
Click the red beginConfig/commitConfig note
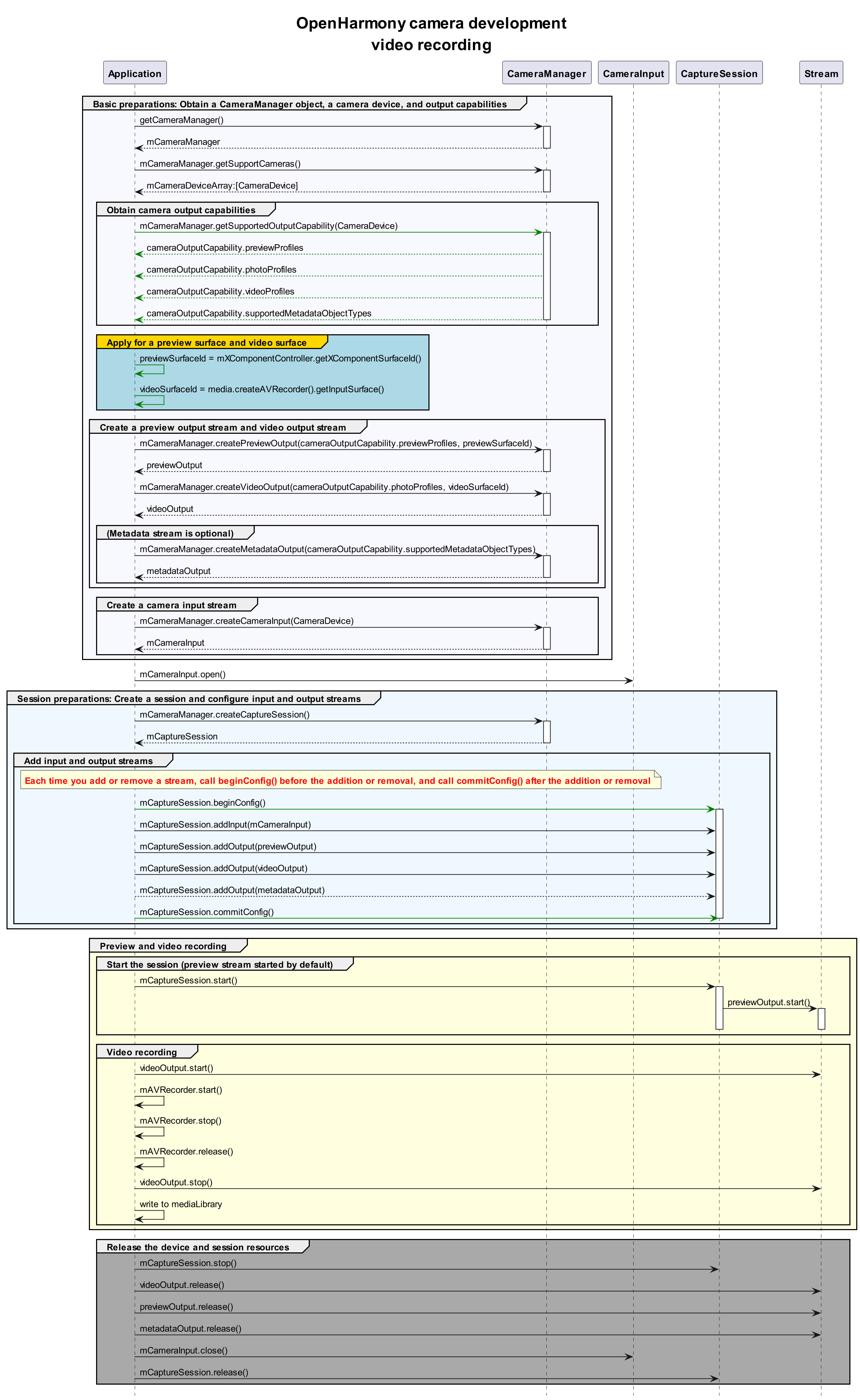pos(340,780)
